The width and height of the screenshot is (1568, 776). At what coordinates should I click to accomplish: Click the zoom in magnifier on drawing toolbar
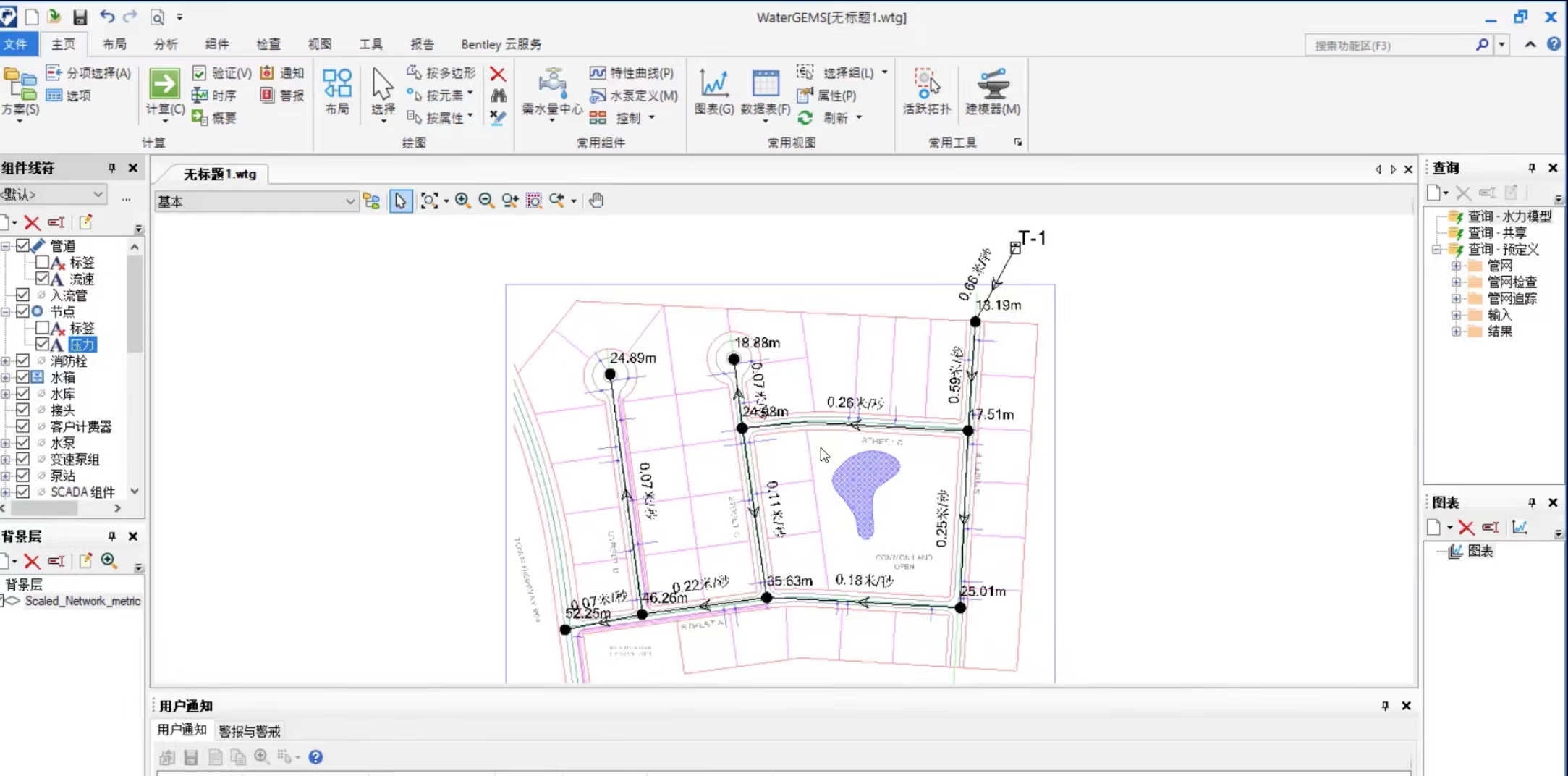point(463,201)
